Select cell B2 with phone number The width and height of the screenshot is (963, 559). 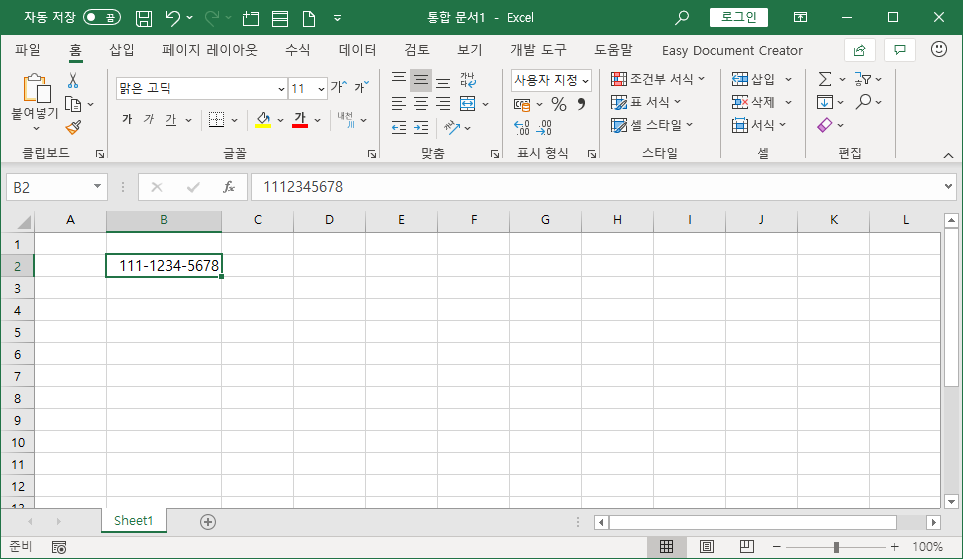coord(164,265)
